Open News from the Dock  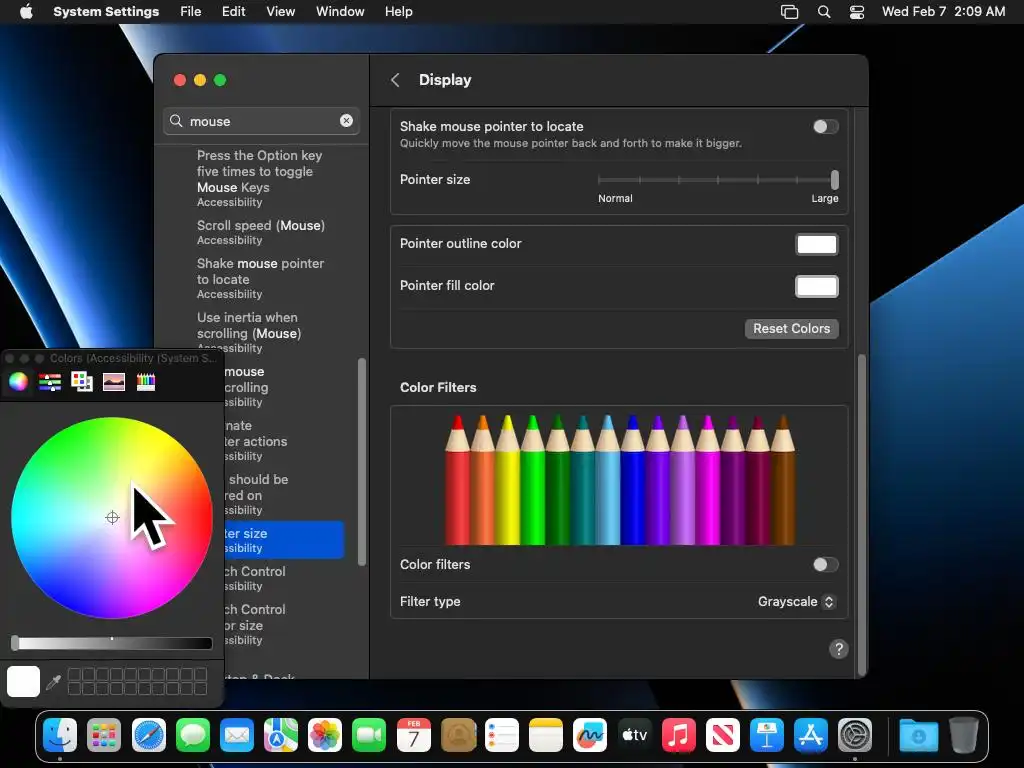[723, 735]
